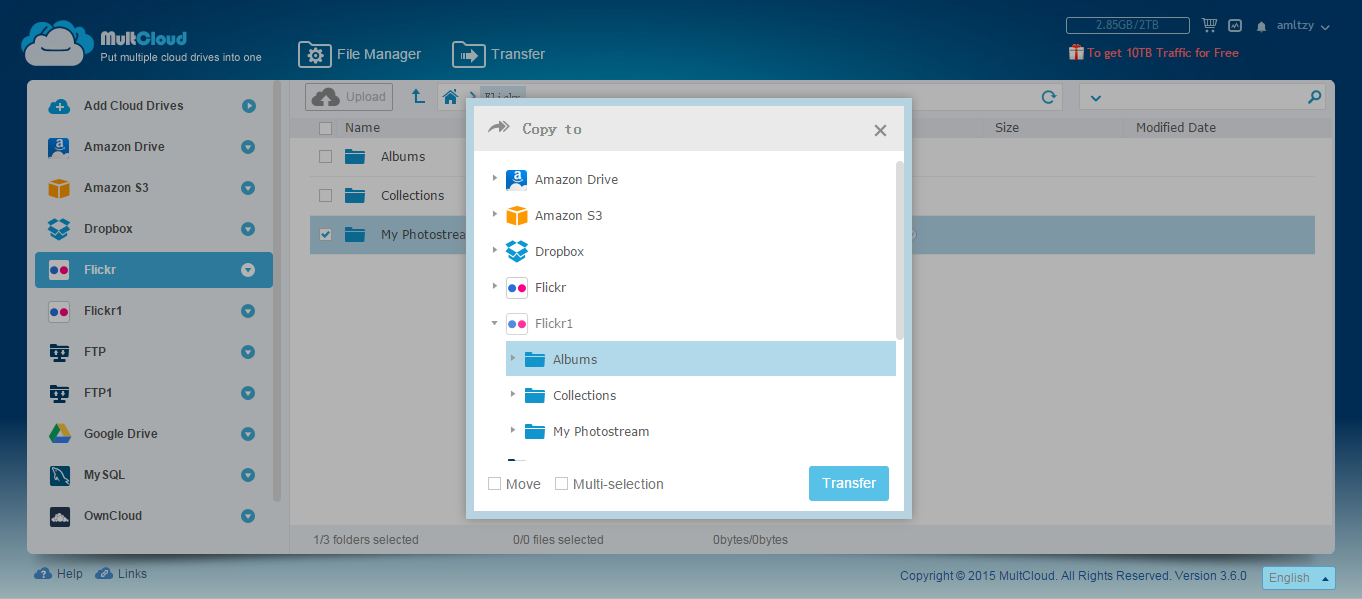Click Dropbox icon in Copy to dialog
1362x599 pixels.
[x=516, y=252]
